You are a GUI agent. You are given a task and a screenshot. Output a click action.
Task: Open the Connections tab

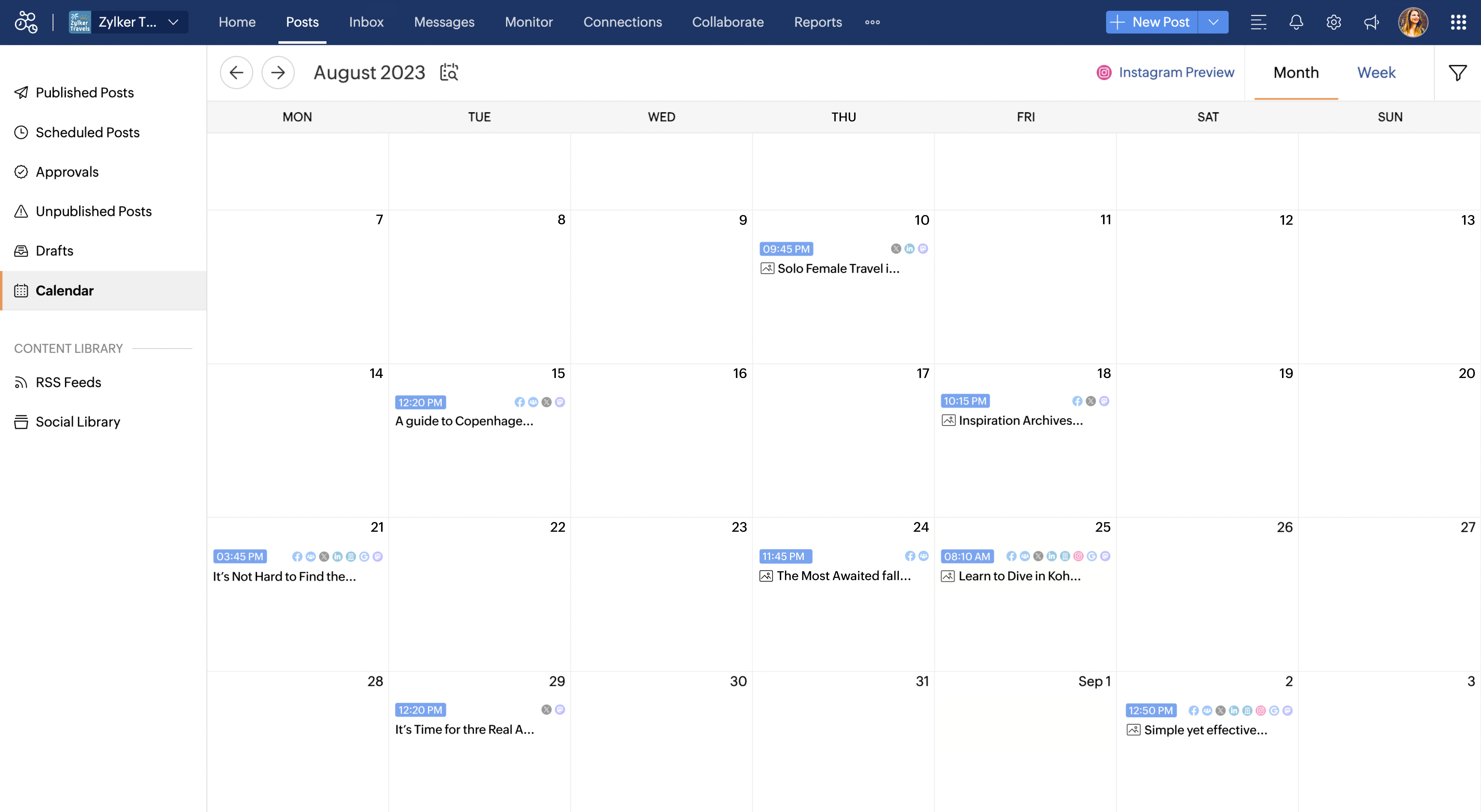point(623,22)
